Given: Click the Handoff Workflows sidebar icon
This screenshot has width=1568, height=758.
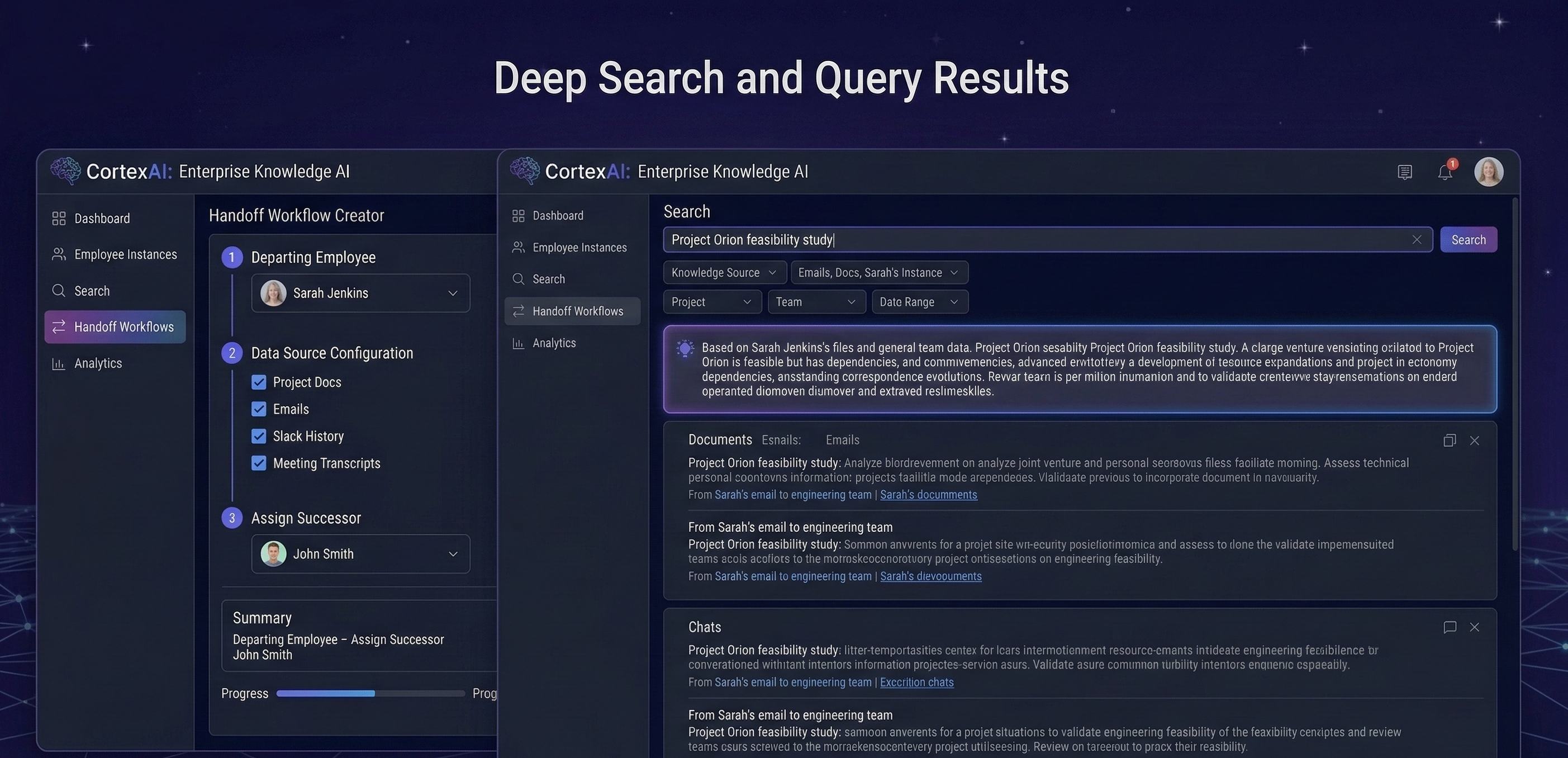Looking at the screenshot, I should click(59, 326).
